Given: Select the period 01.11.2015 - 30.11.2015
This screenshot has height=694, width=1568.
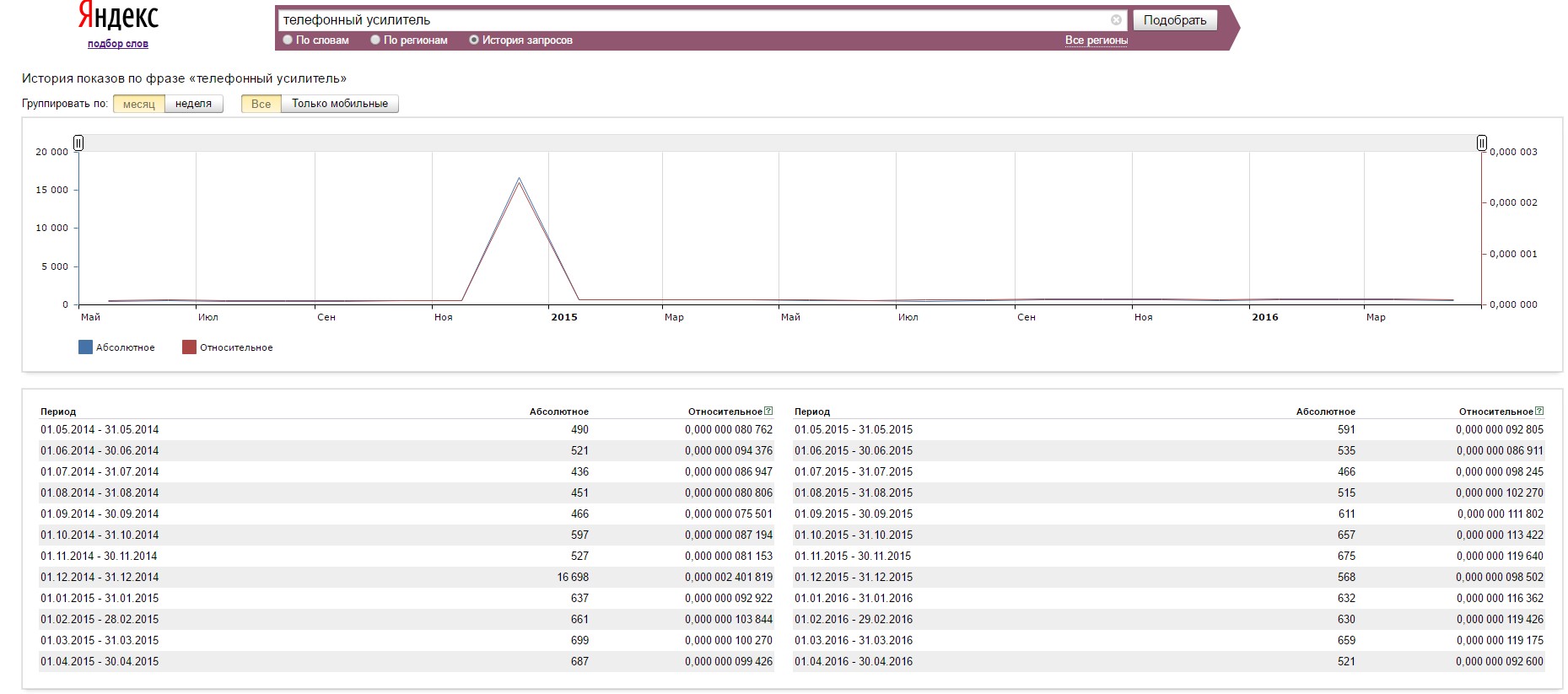Looking at the screenshot, I should [x=853, y=556].
